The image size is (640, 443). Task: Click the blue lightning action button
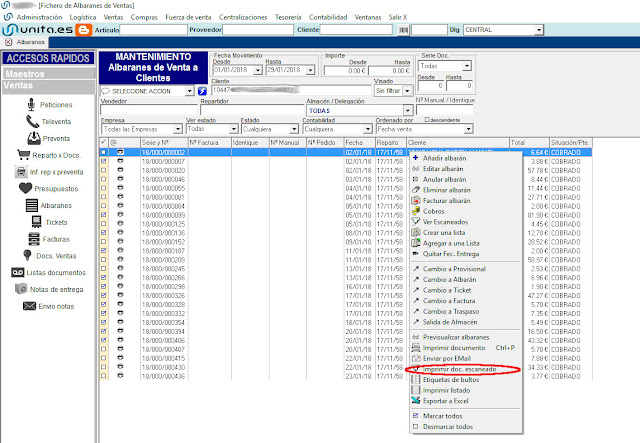pos(202,91)
